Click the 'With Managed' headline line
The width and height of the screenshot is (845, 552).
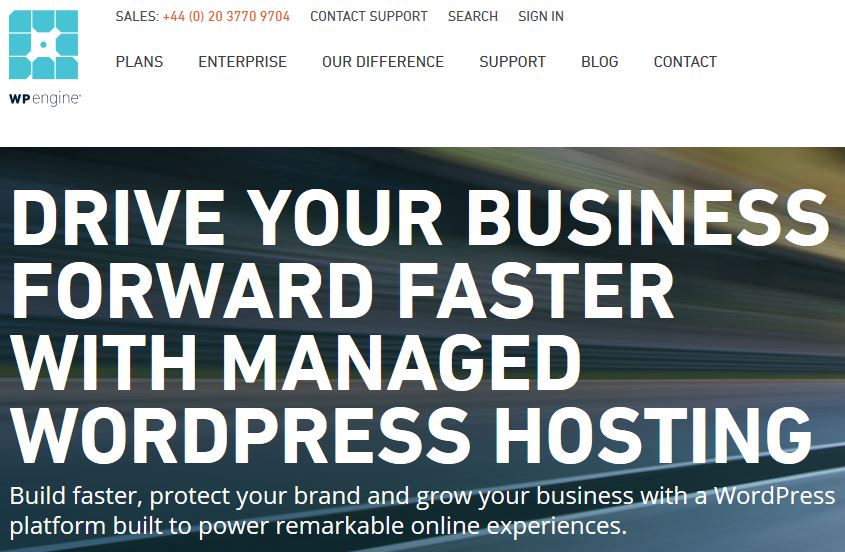295,362
